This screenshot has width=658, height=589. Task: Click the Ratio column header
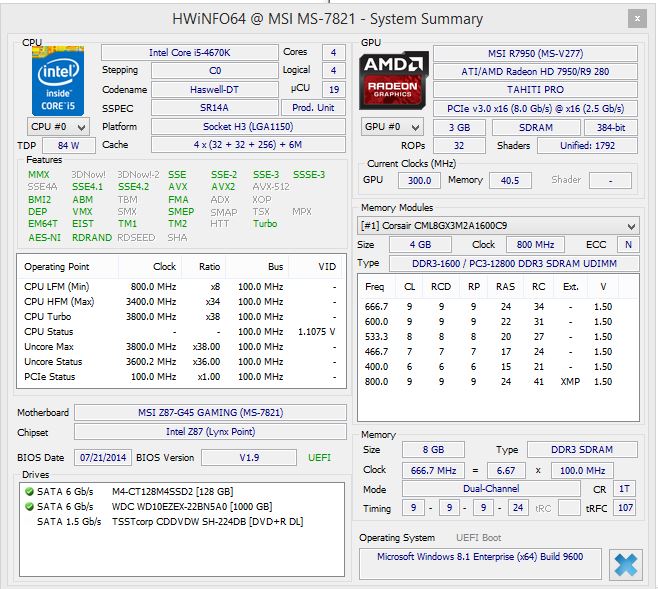[x=204, y=266]
